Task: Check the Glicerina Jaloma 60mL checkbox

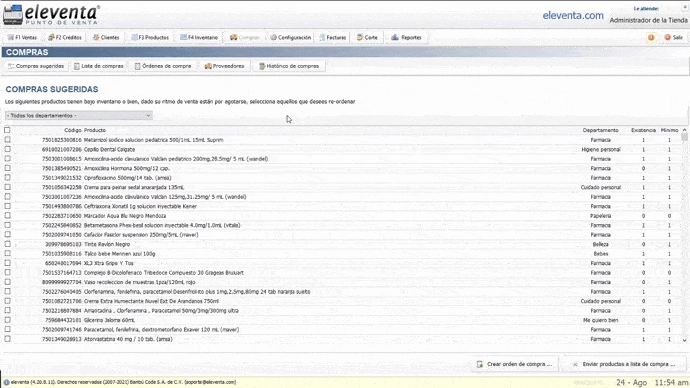Action: 7,320
